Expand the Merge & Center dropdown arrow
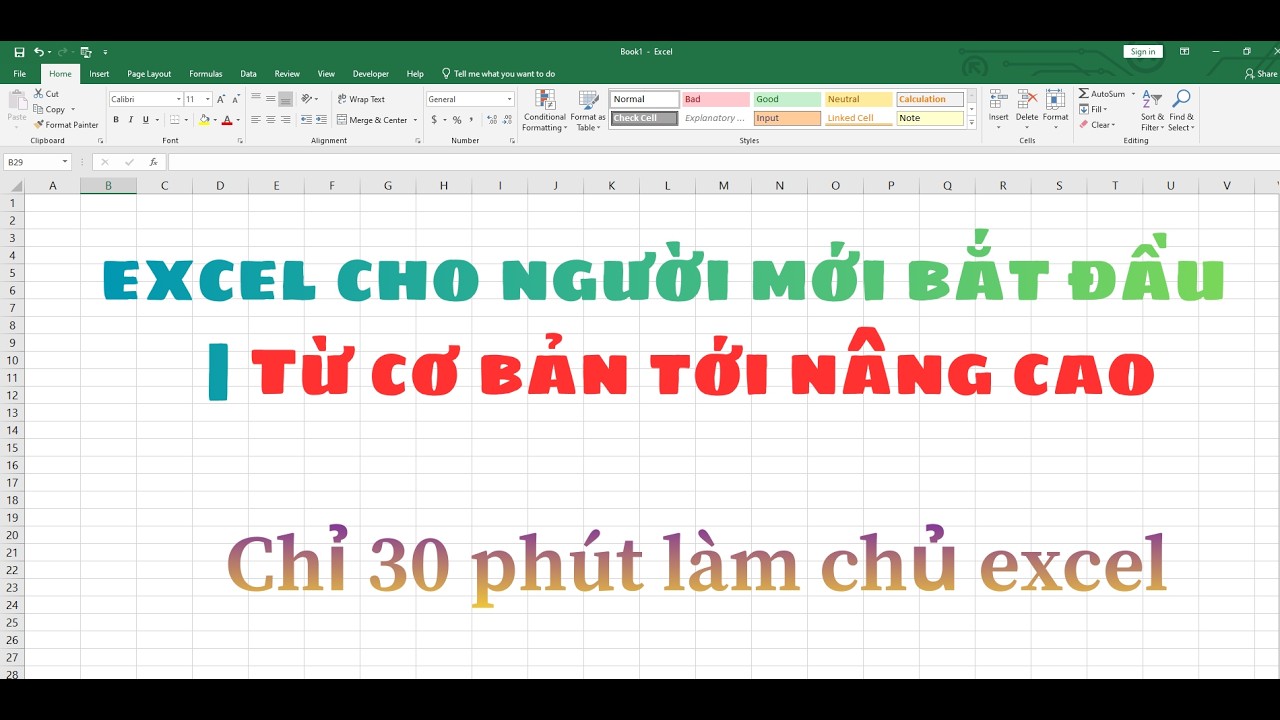Image resolution: width=1280 pixels, height=720 pixels. tap(415, 120)
